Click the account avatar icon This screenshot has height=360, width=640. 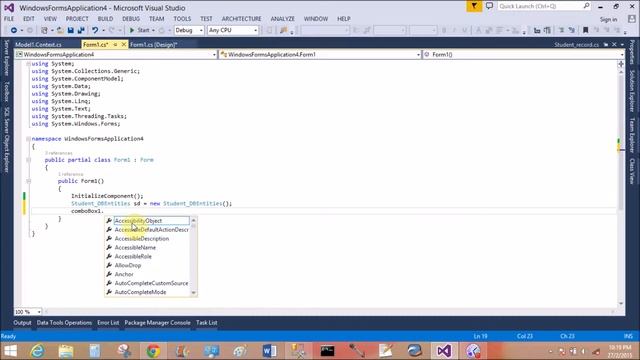click(631, 19)
